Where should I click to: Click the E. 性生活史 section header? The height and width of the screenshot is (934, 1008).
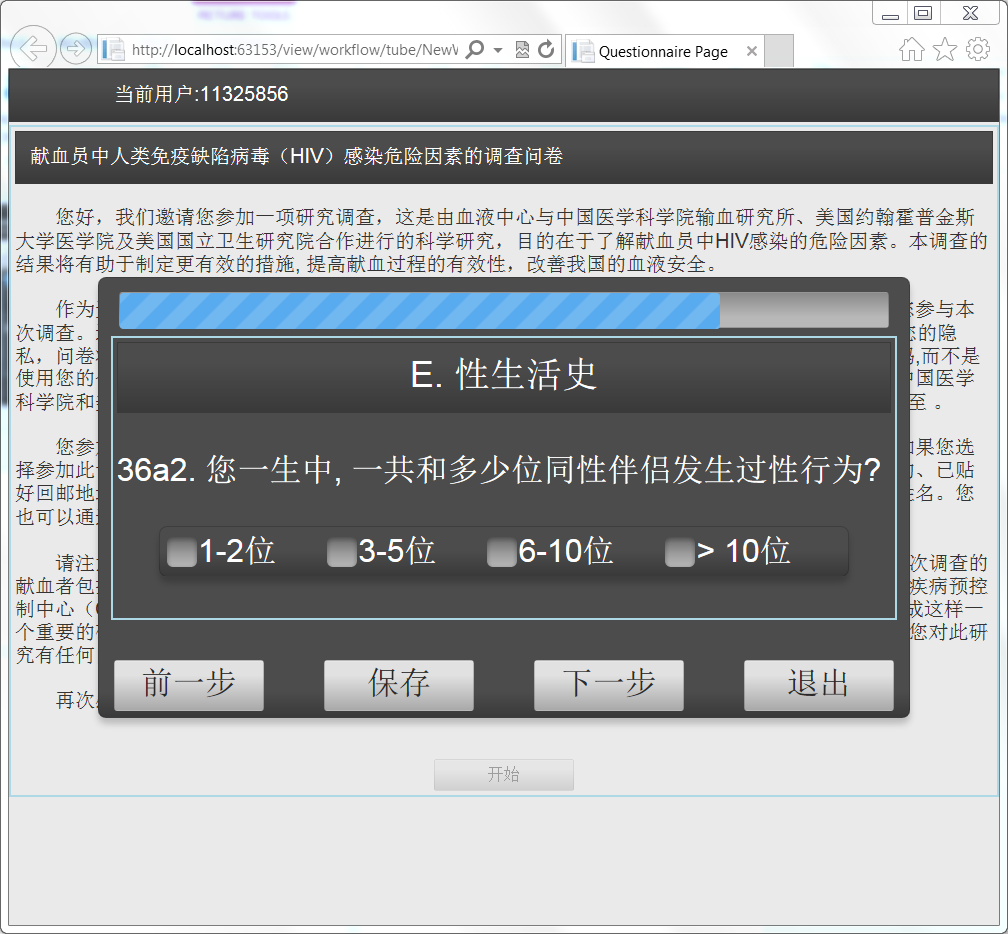pos(504,376)
